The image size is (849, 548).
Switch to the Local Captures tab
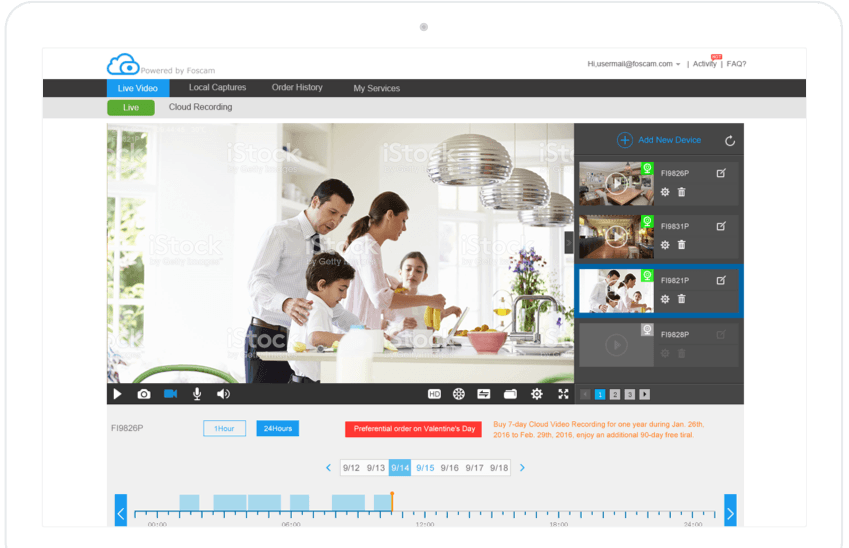pos(217,87)
